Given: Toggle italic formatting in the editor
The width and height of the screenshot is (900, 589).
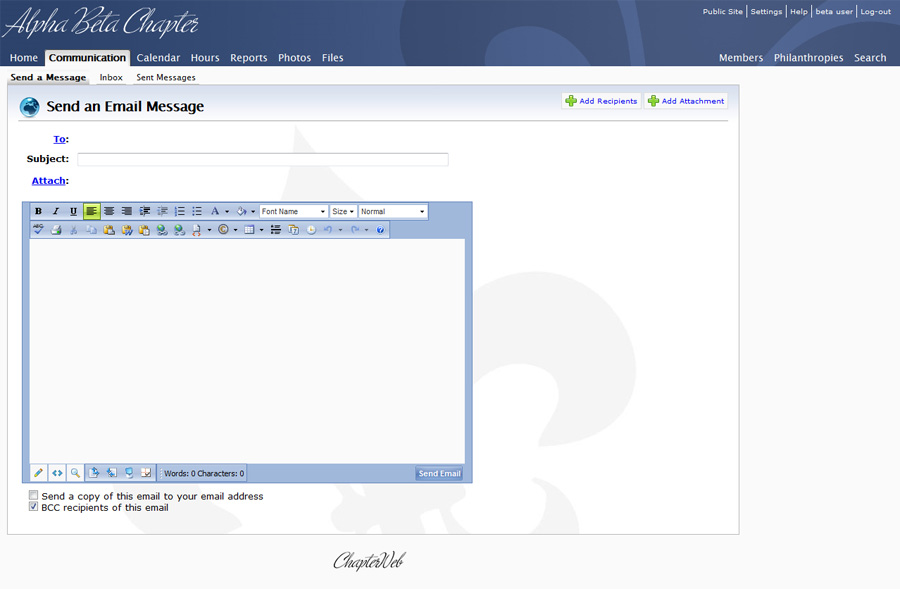Looking at the screenshot, I should [56, 211].
